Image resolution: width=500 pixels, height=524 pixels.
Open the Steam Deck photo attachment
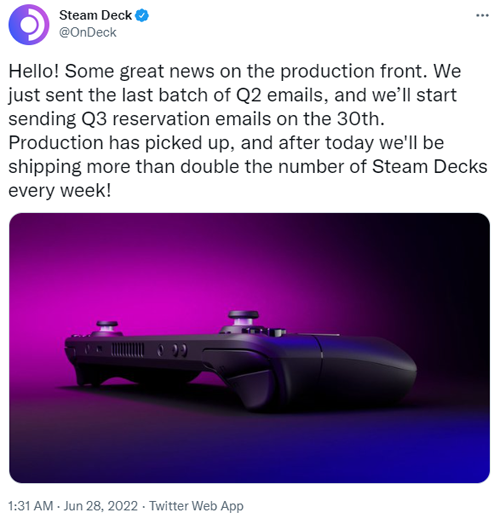coord(249,348)
